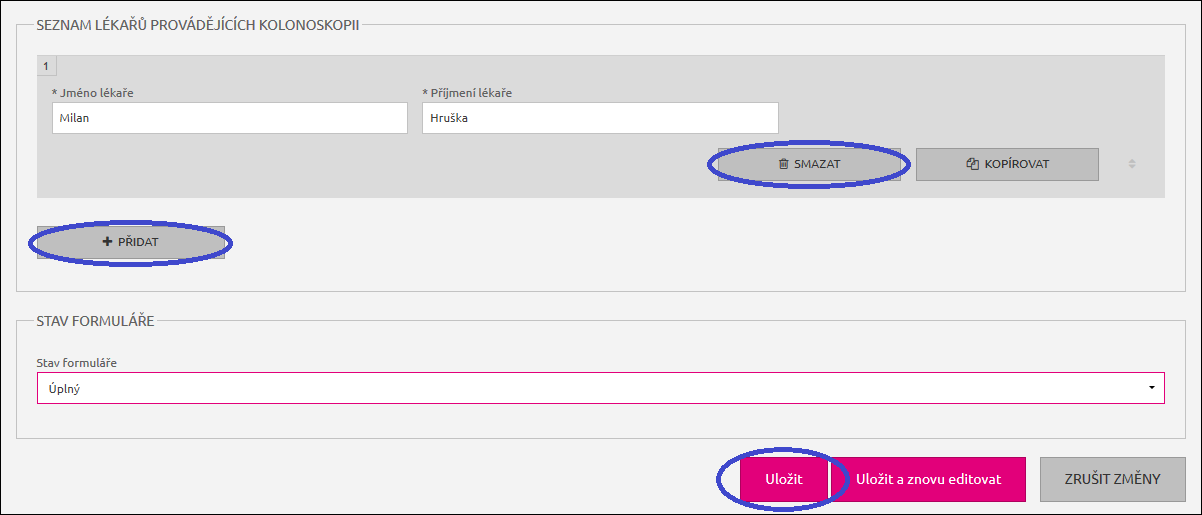
Task: Select the Úplný combo box
Action: pyautogui.click(x=601, y=388)
